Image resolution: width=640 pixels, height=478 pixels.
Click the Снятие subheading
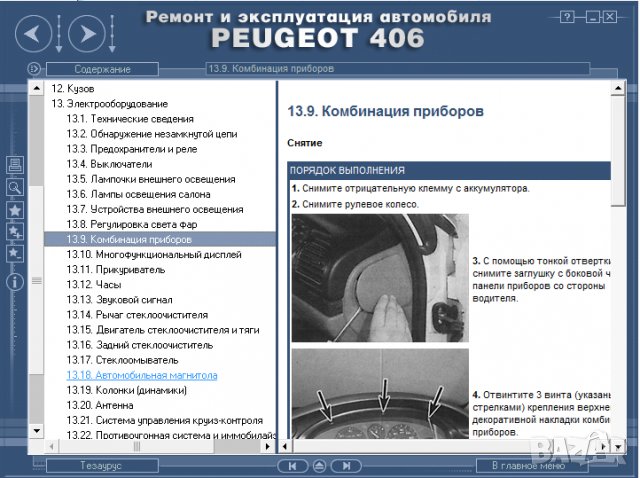click(x=304, y=143)
